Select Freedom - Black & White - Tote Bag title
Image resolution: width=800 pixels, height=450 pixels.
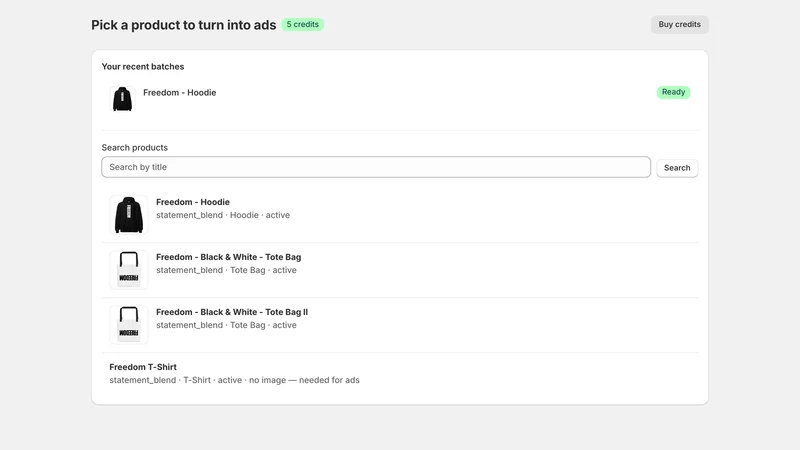click(229, 257)
